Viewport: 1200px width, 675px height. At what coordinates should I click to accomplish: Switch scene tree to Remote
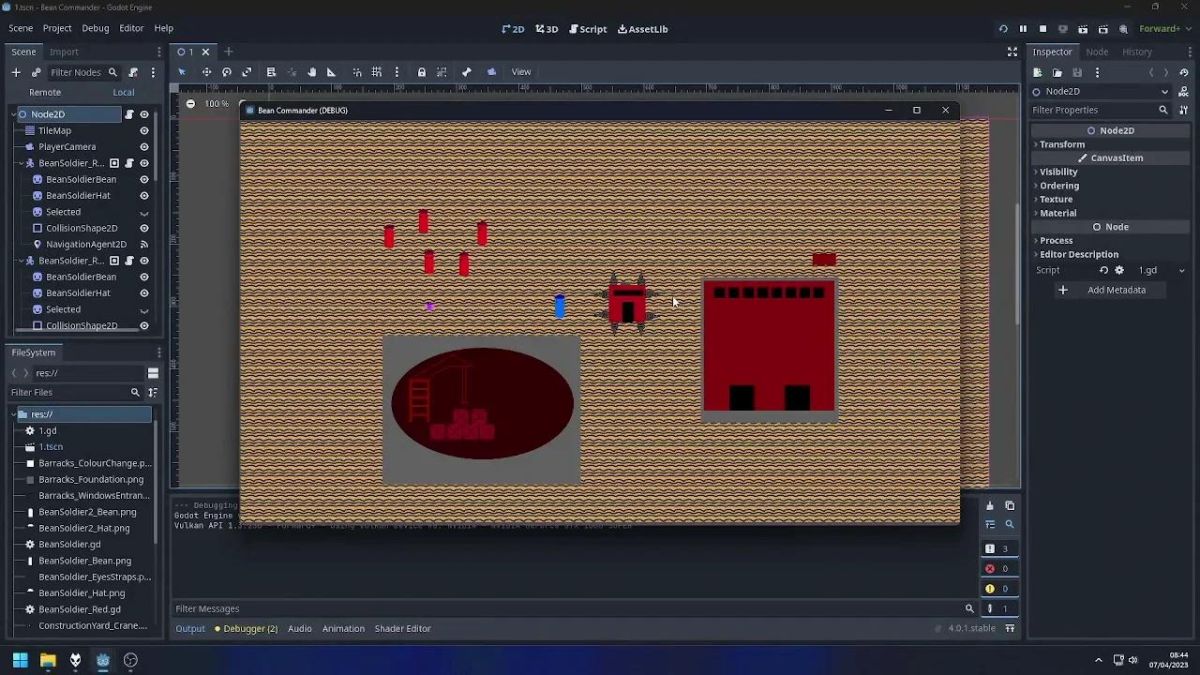tap(45, 92)
